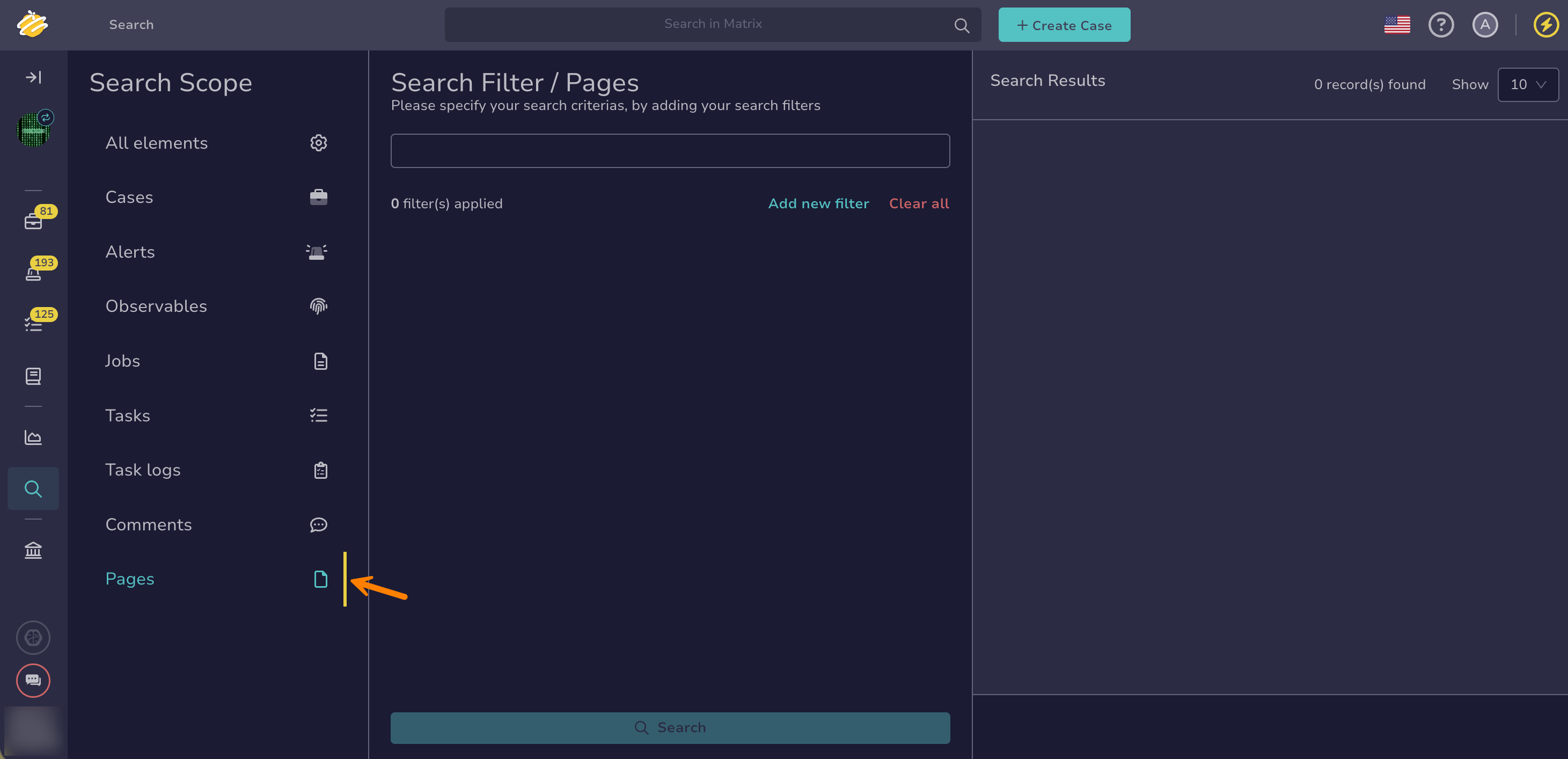Open the alerts list with badge 193

(x=33, y=273)
